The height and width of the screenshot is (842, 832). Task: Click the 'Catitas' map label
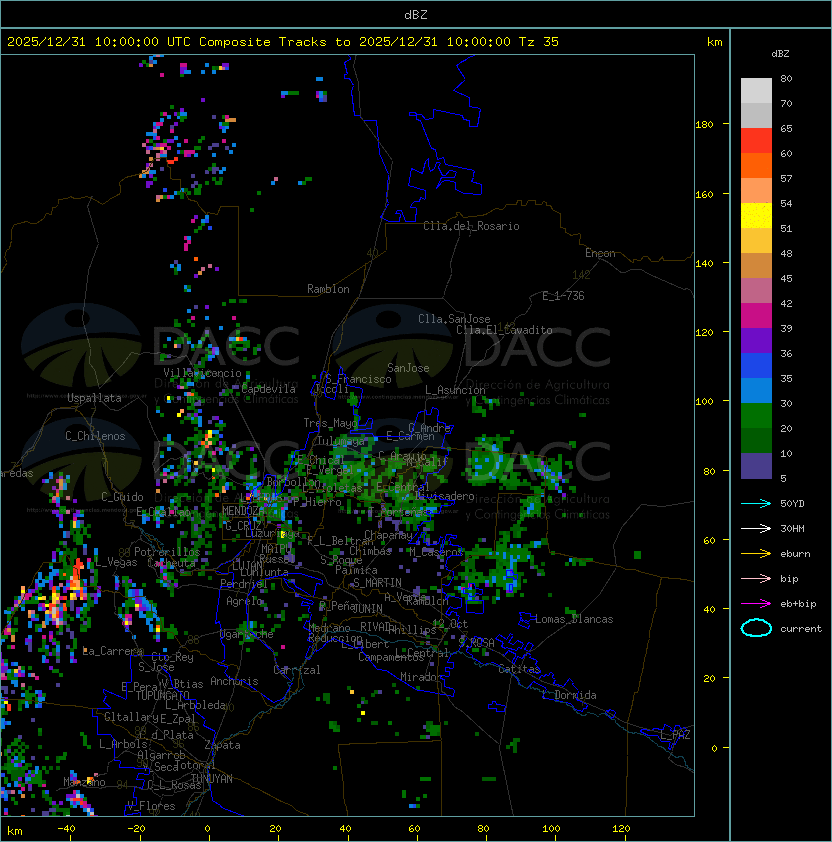[x=519, y=669]
